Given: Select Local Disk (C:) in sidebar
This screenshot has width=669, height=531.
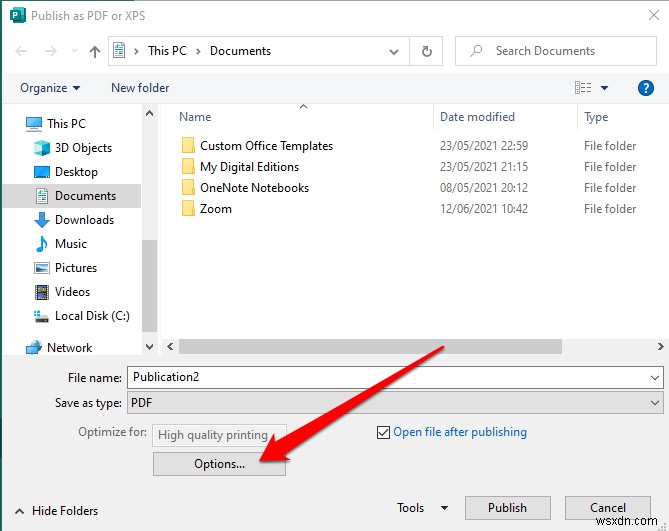Looking at the screenshot, I should pos(92,316).
